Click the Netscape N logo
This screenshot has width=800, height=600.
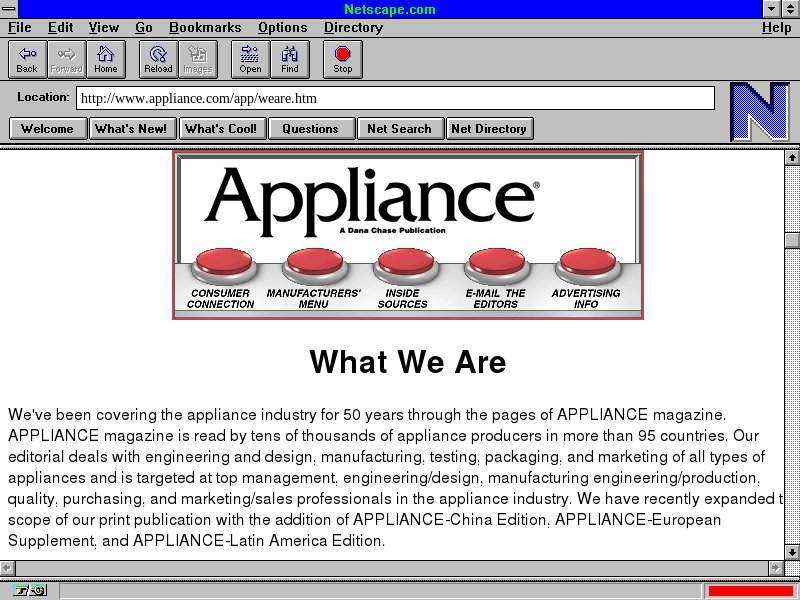(759, 112)
